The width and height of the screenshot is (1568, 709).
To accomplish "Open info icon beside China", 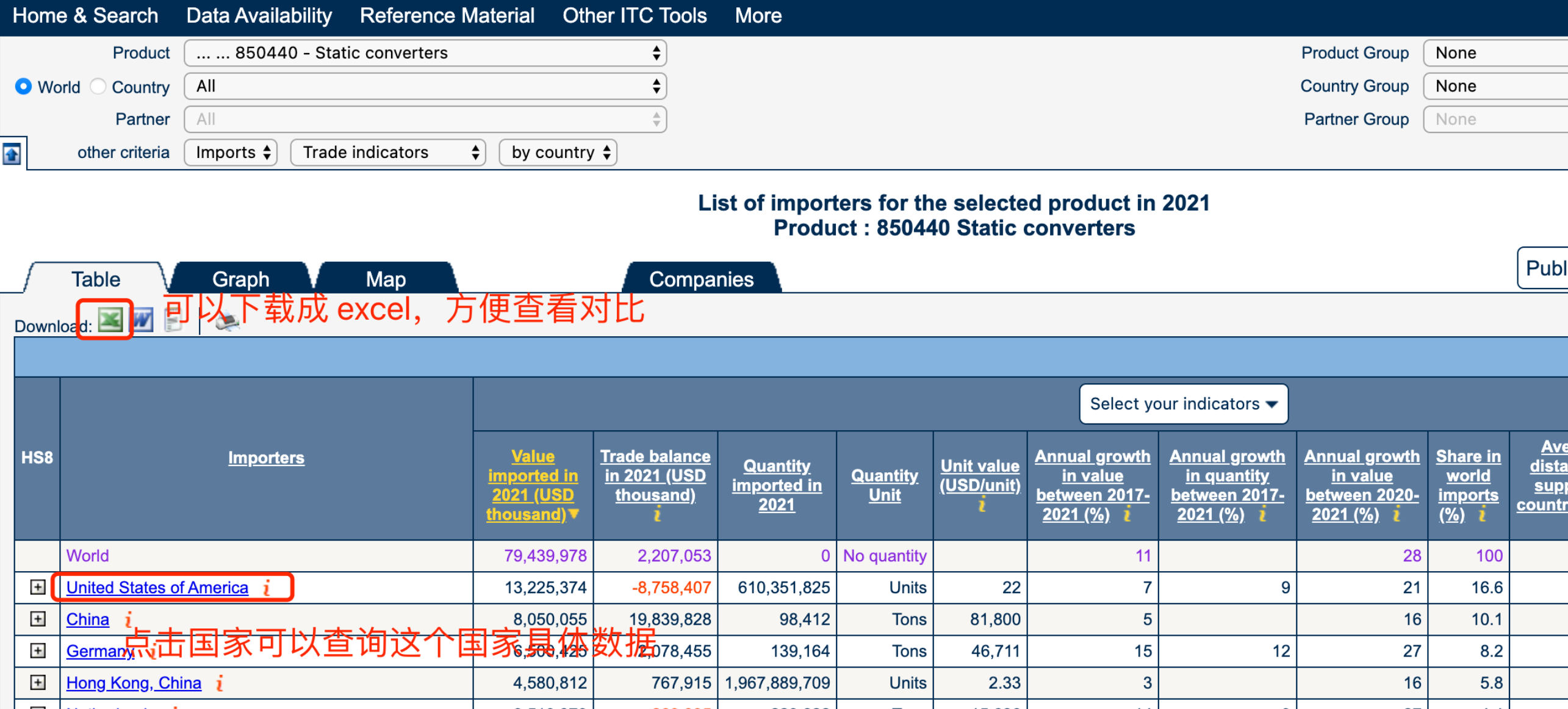I will (128, 619).
